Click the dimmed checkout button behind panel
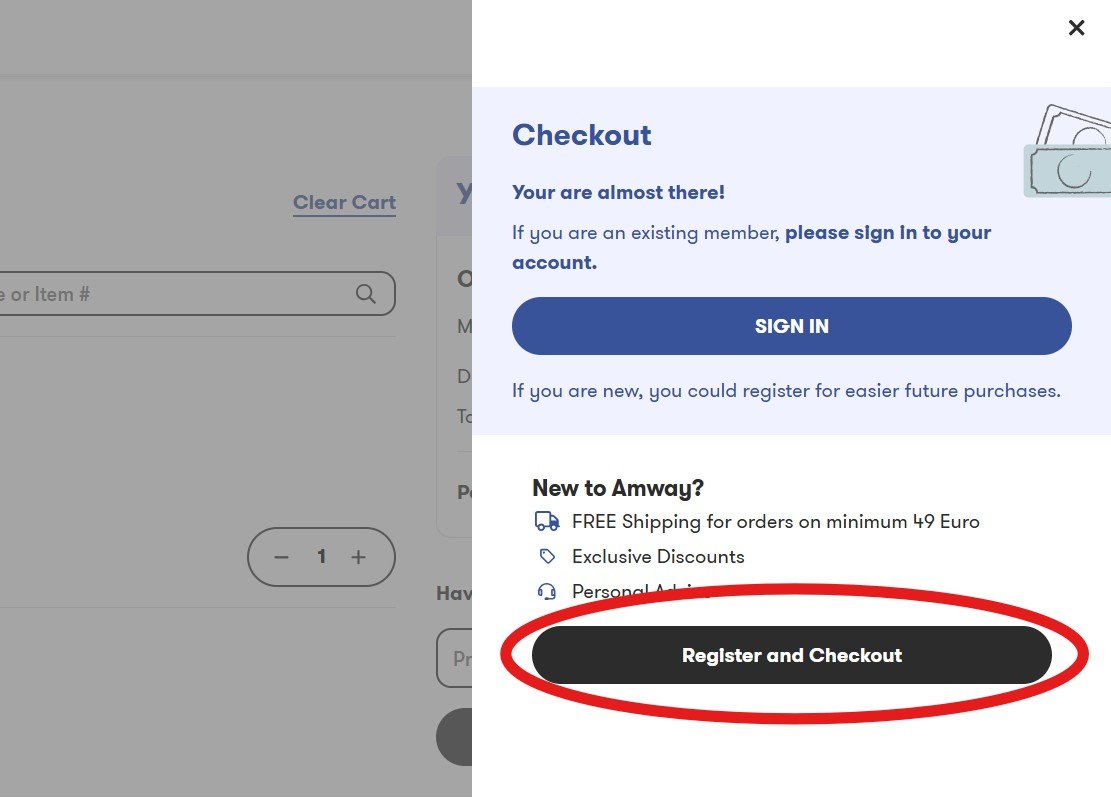Image resolution: width=1111 pixels, height=797 pixels. pyautogui.click(x=454, y=737)
